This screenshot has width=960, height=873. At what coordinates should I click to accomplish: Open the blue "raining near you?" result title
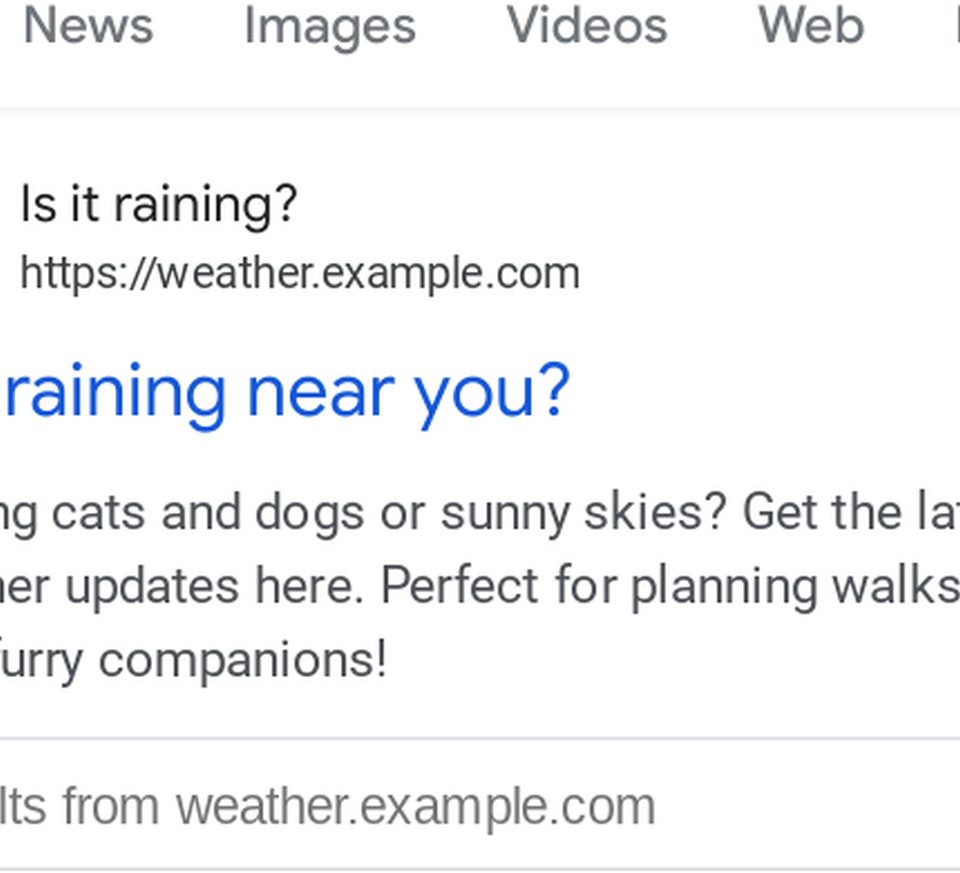pyautogui.click(x=285, y=390)
